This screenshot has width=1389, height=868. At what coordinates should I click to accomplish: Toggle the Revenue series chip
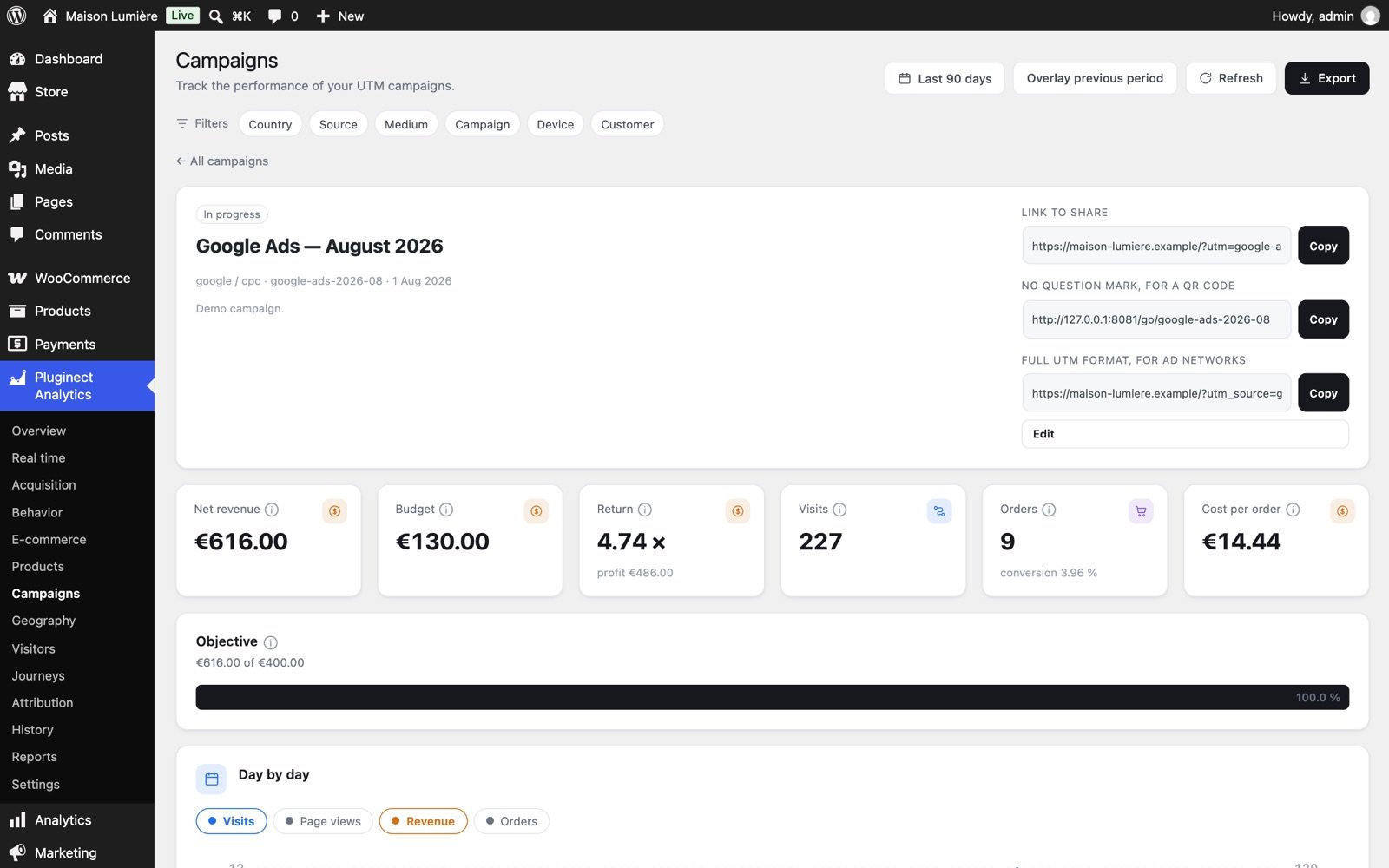tap(423, 821)
